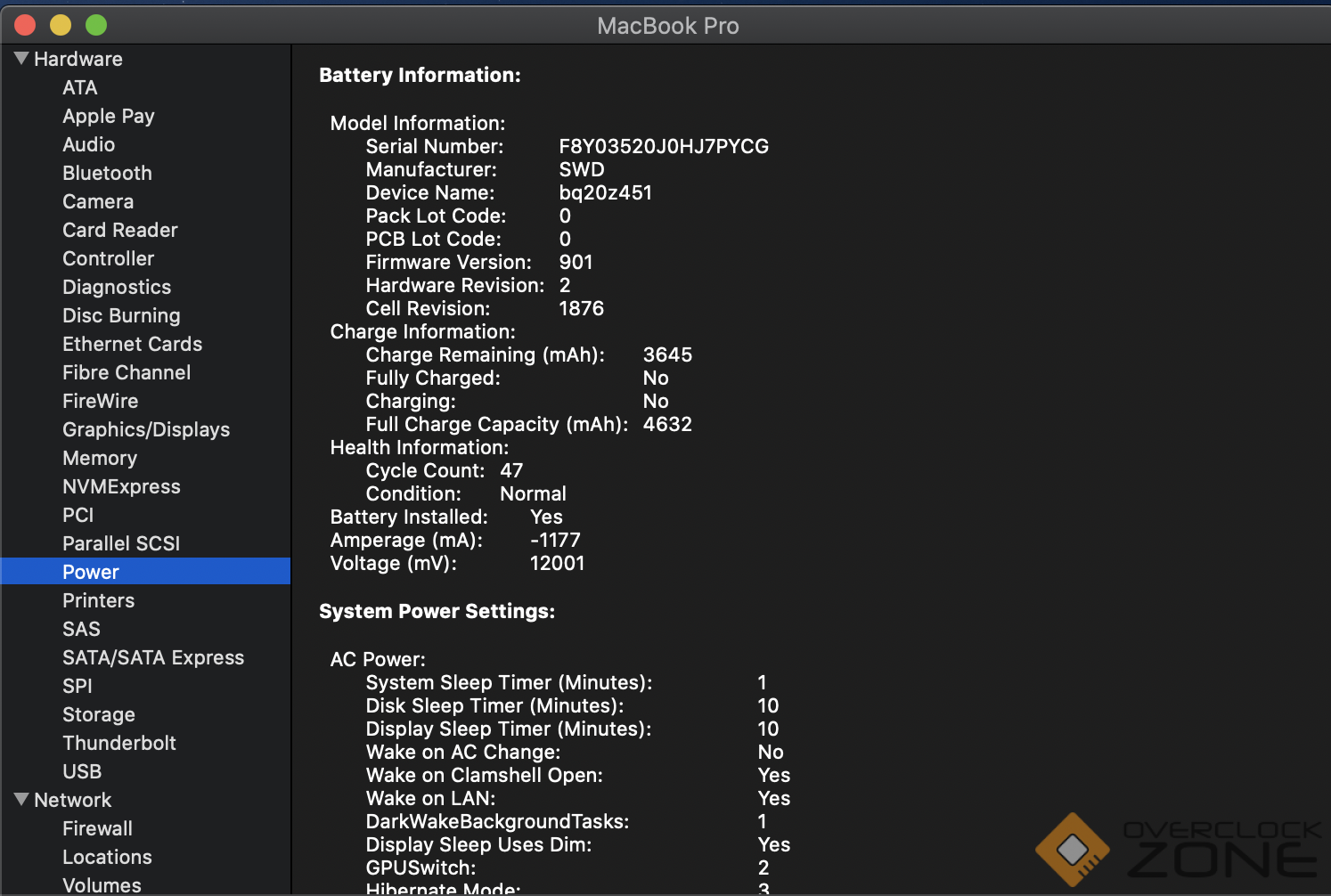The image size is (1331, 896).
Task: Click the yellow minimize window button
Action: tap(61, 25)
